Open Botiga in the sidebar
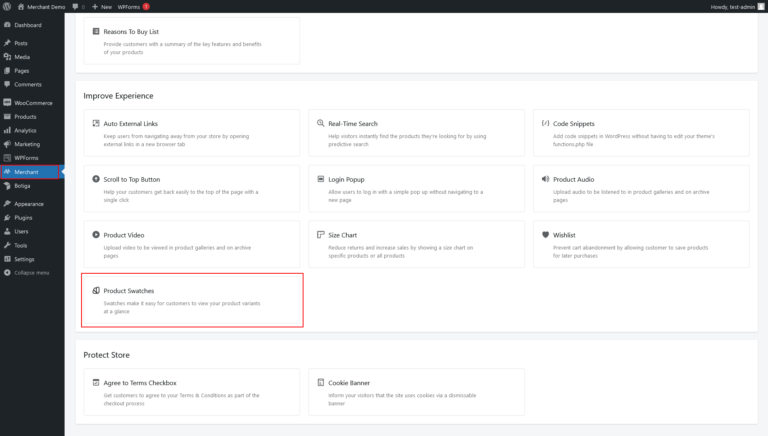This screenshot has width=768, height=436. point(32,186)
